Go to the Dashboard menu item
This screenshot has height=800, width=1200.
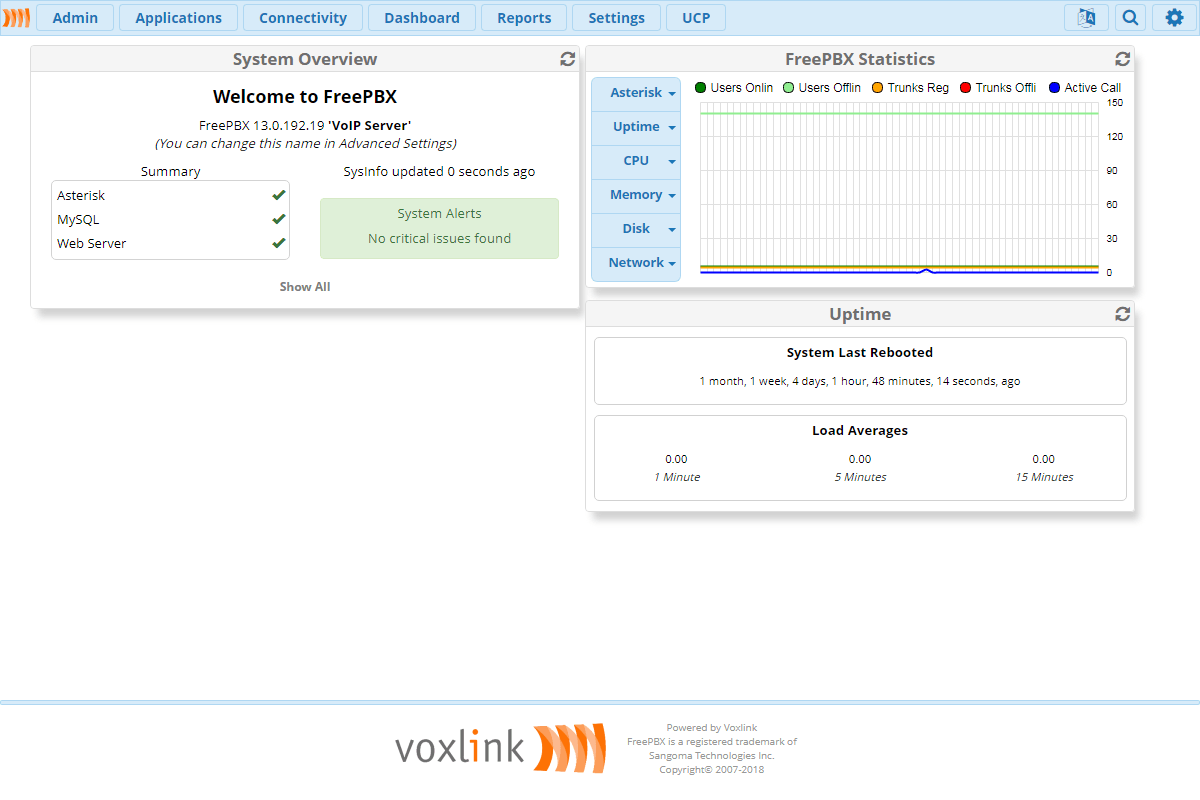coord(422,17)
